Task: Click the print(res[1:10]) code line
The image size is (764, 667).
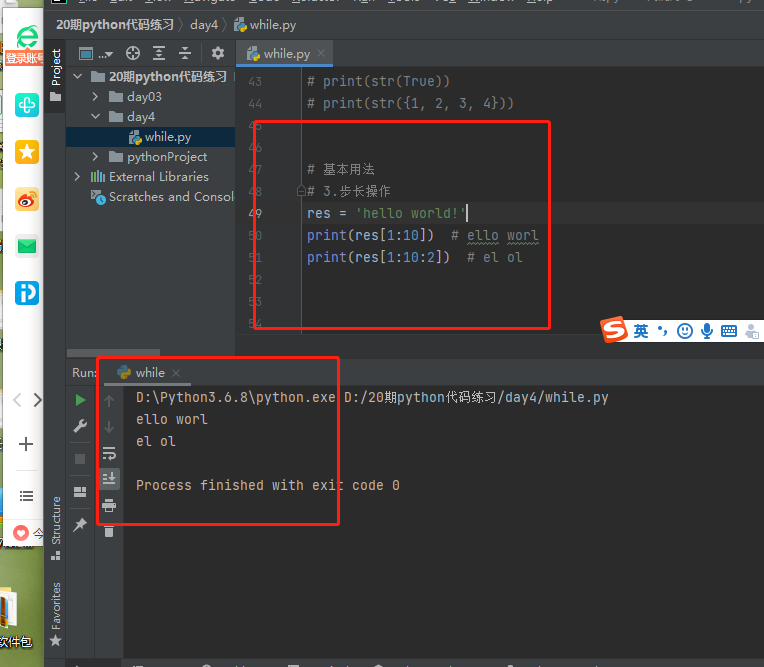Action: (x=370, y=235)
